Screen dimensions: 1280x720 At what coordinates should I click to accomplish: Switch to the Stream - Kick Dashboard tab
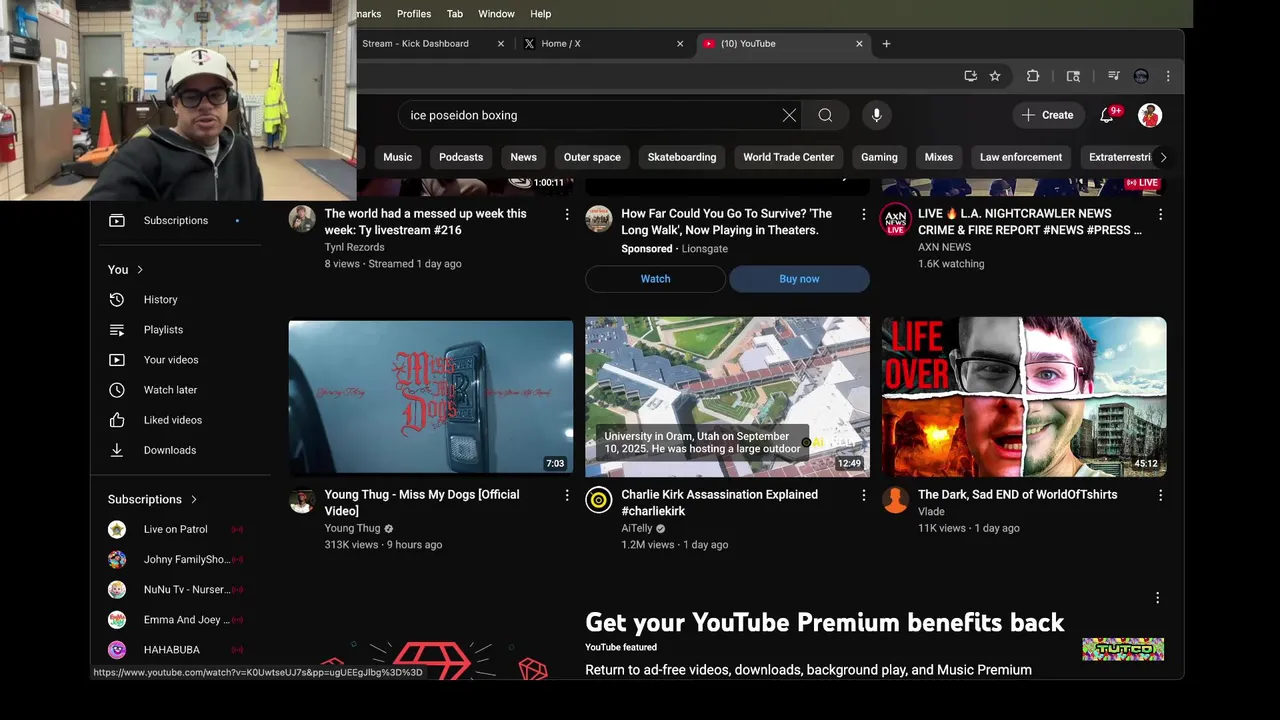(433, 44)
